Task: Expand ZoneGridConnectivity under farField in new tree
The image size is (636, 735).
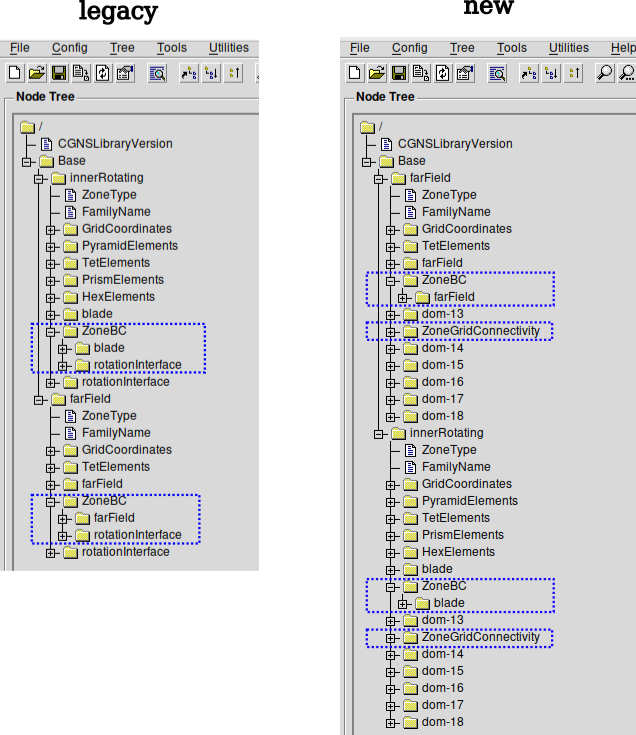Action: click(391, 331)
